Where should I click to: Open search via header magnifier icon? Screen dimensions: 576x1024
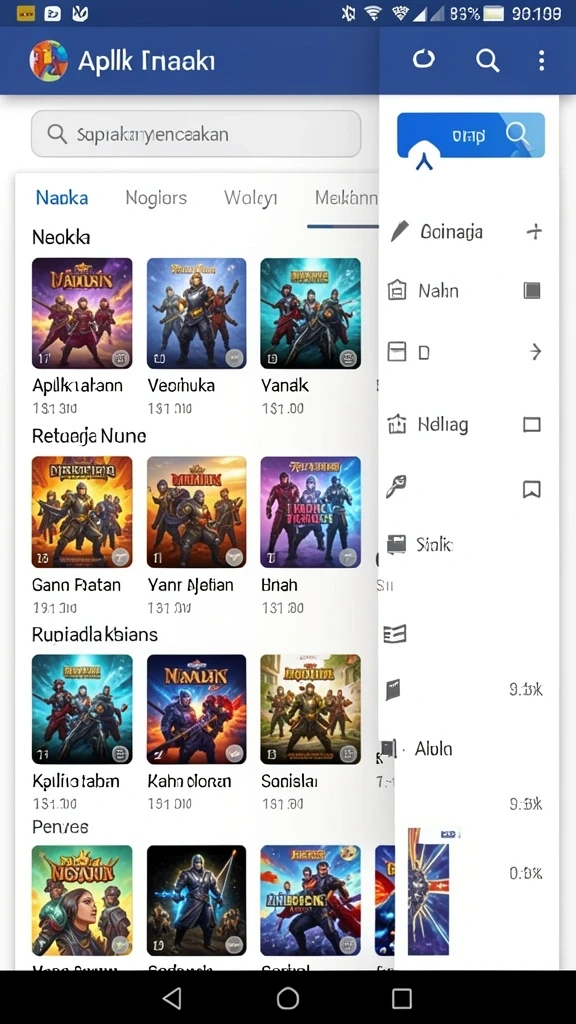[x=487, y=61]
